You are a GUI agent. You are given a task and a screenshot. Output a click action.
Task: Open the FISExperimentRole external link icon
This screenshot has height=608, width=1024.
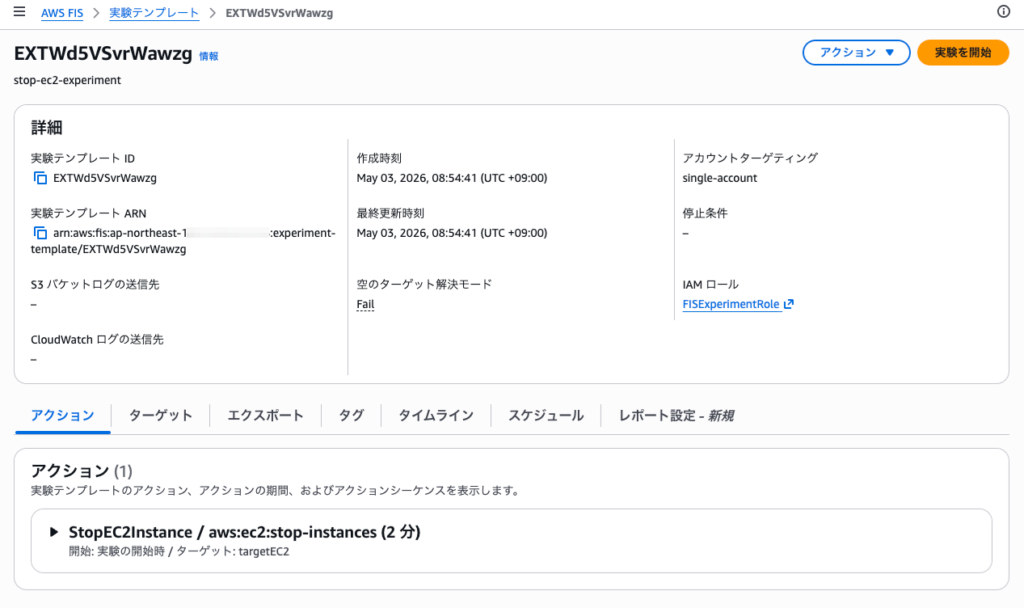pos(789,304)
